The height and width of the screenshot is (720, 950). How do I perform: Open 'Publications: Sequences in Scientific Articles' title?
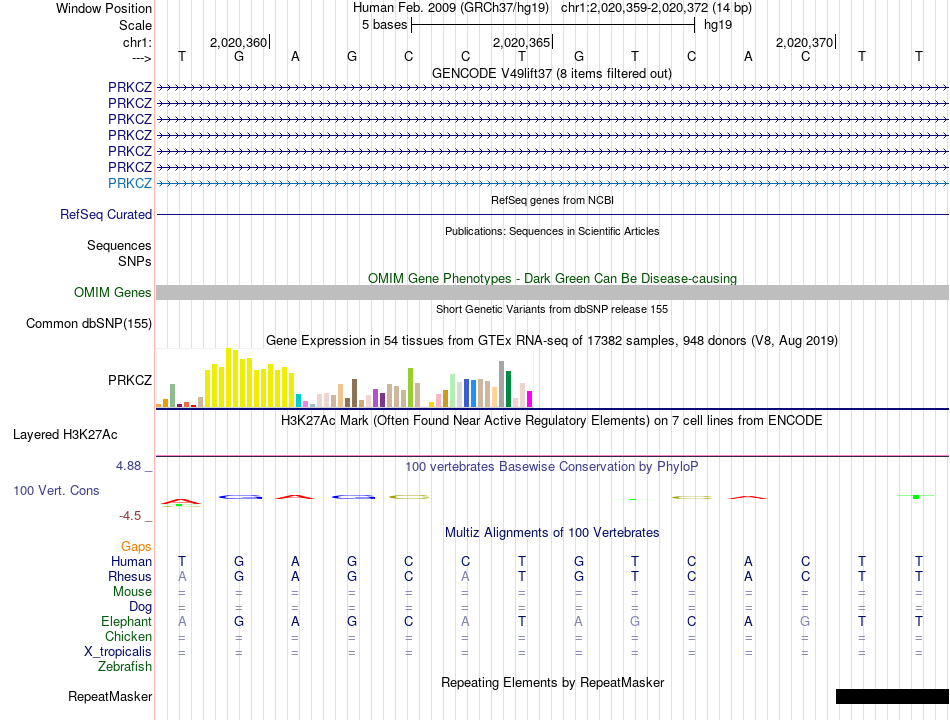point(552,231)
